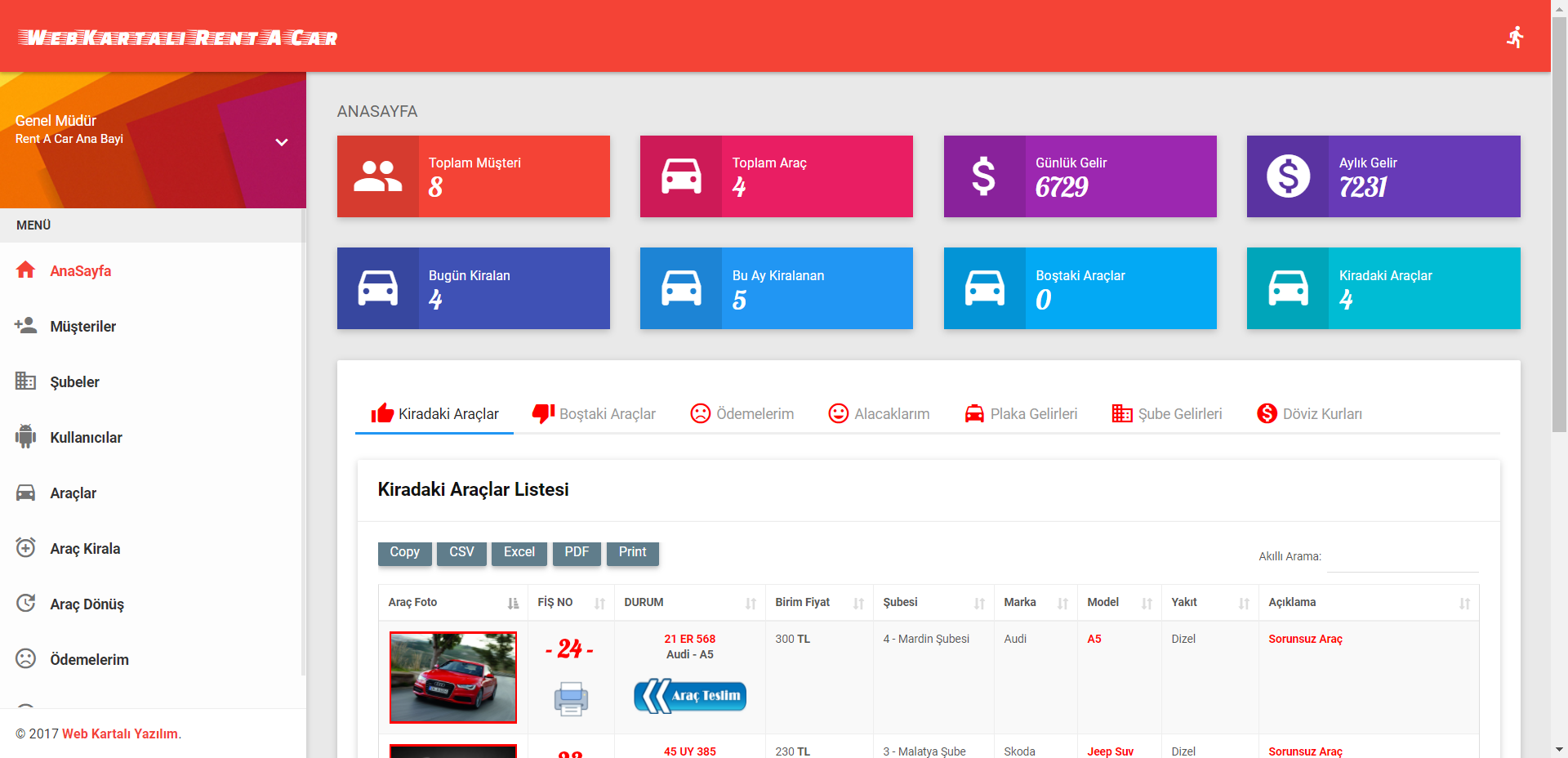Click the home icon beside AnaSayfa

tap(26, 270)
